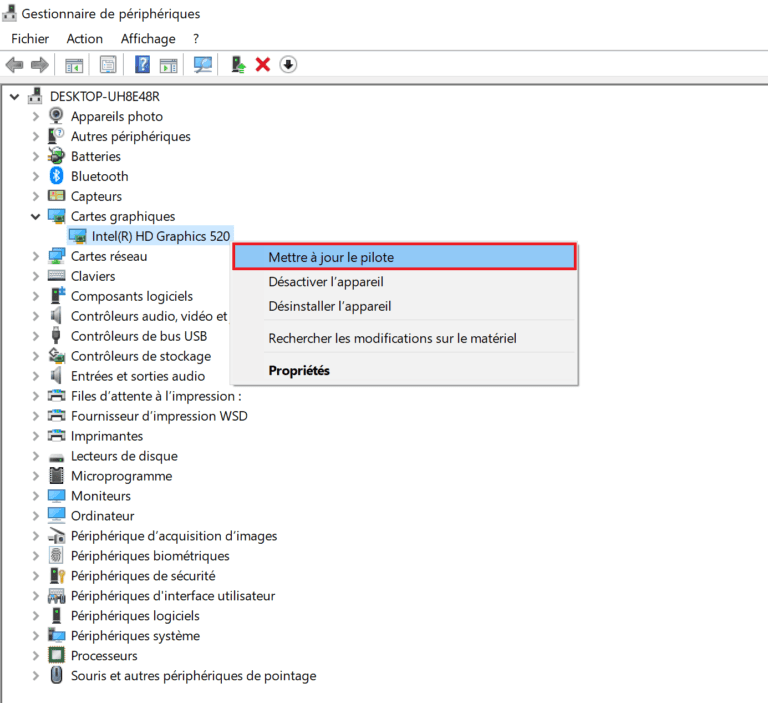Expand the Ordinateur category

coord(35,515)
